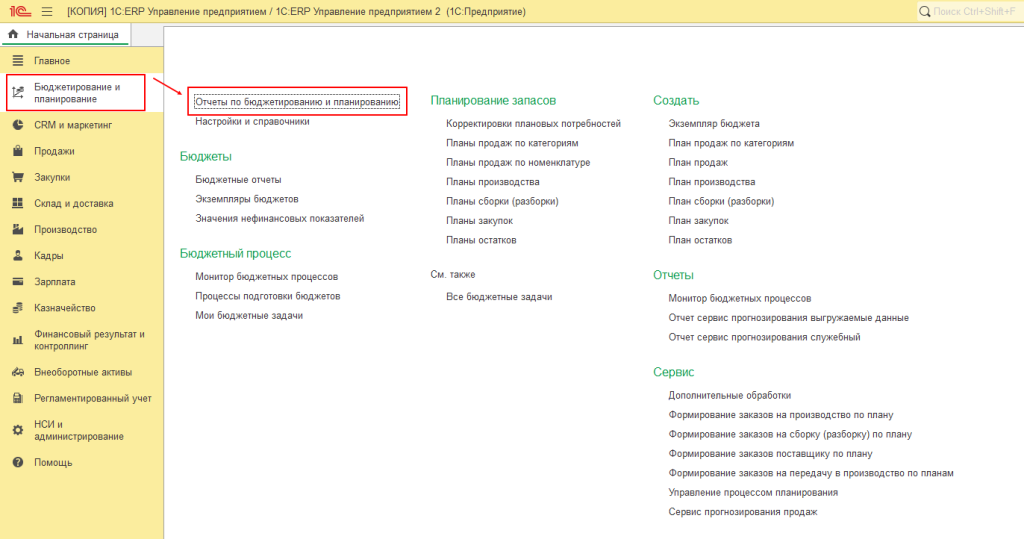Click the Помощь question mark icon
The width and height of the screenshot is (1024, 539).
pos(17,462)
